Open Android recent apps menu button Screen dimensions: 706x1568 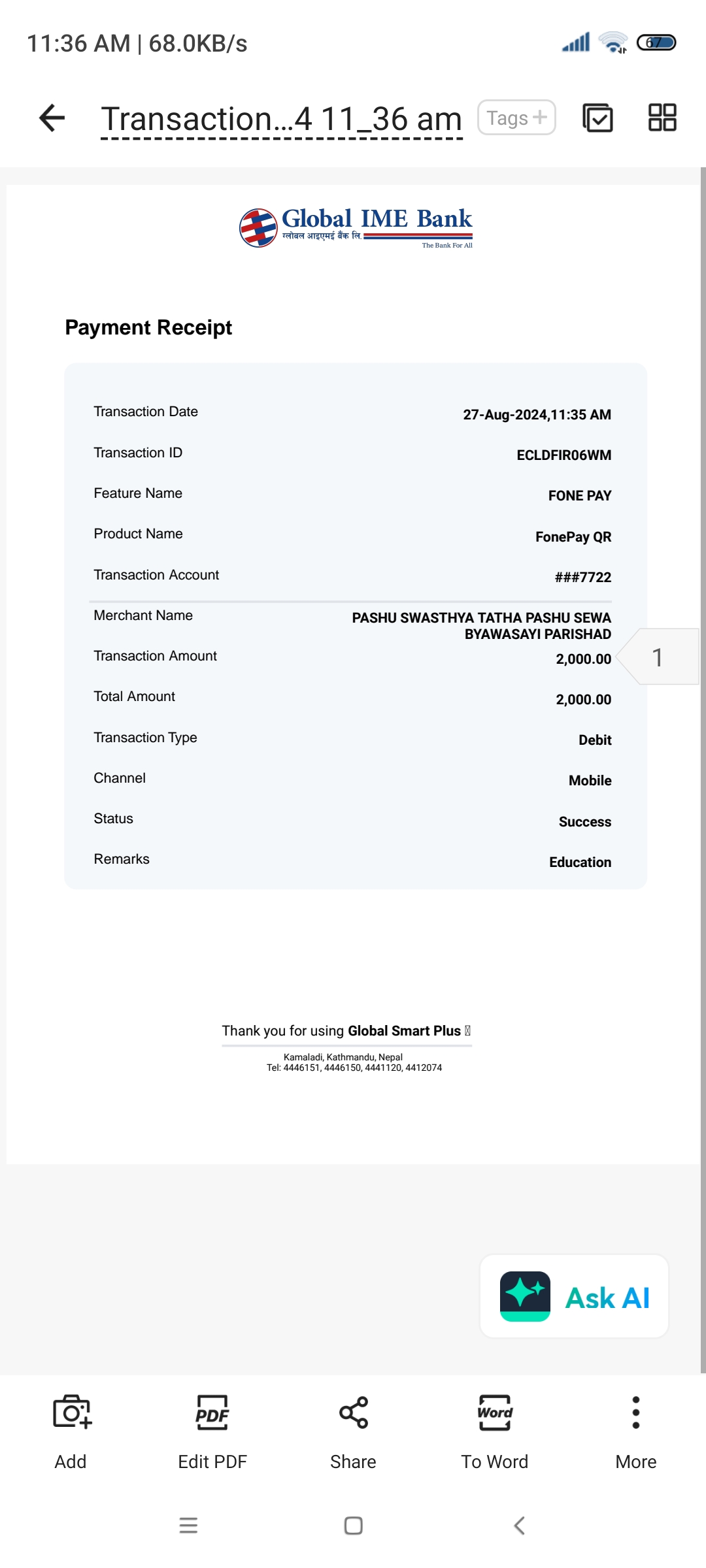[188, 1526]
